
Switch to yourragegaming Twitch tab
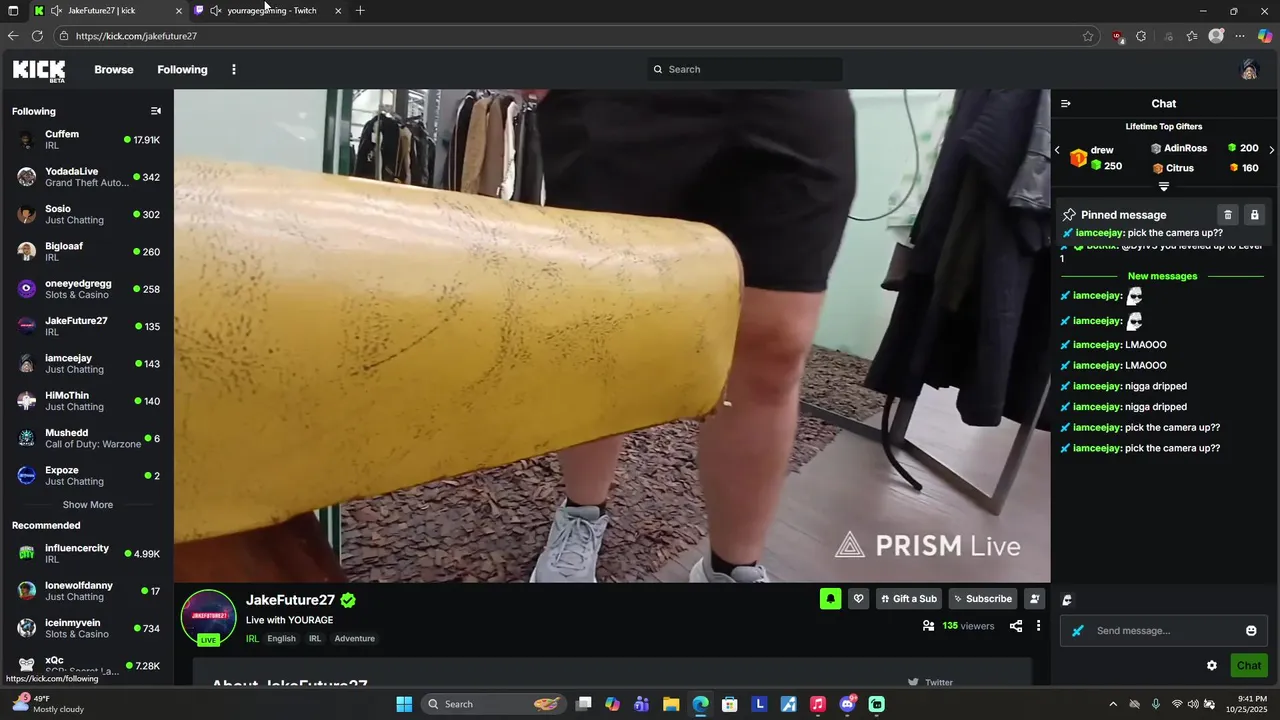(270, 11)
